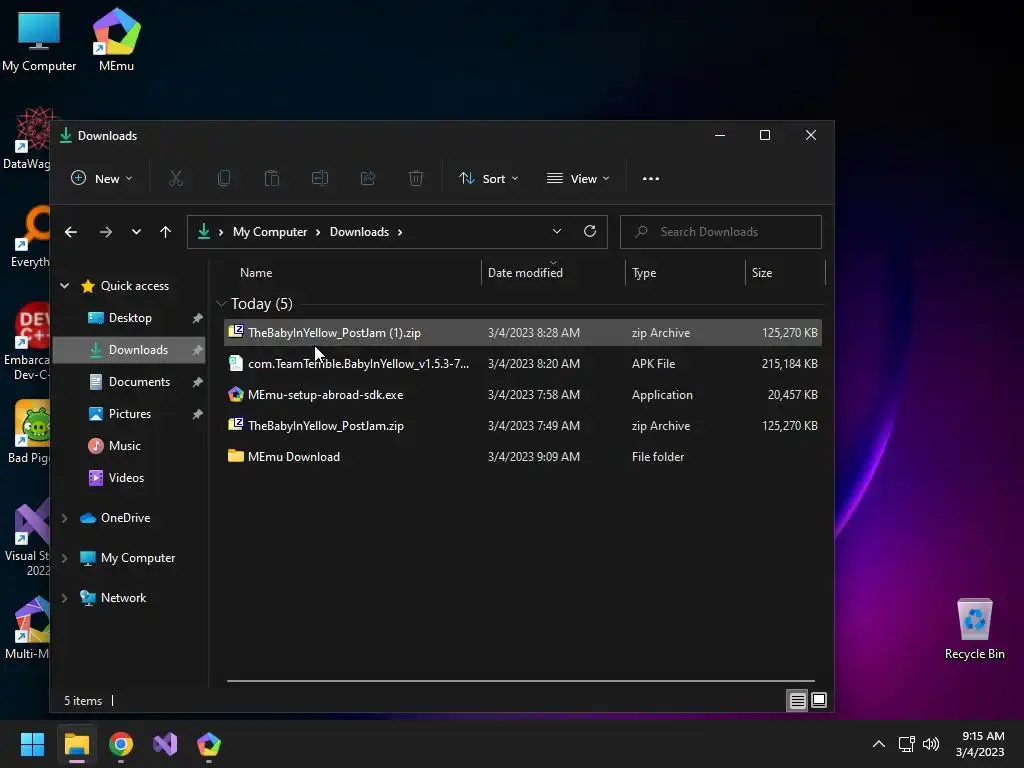Screen dimensions: 1024x768
Task: Open Desktop in Quick access
Action: coord(129,318)
